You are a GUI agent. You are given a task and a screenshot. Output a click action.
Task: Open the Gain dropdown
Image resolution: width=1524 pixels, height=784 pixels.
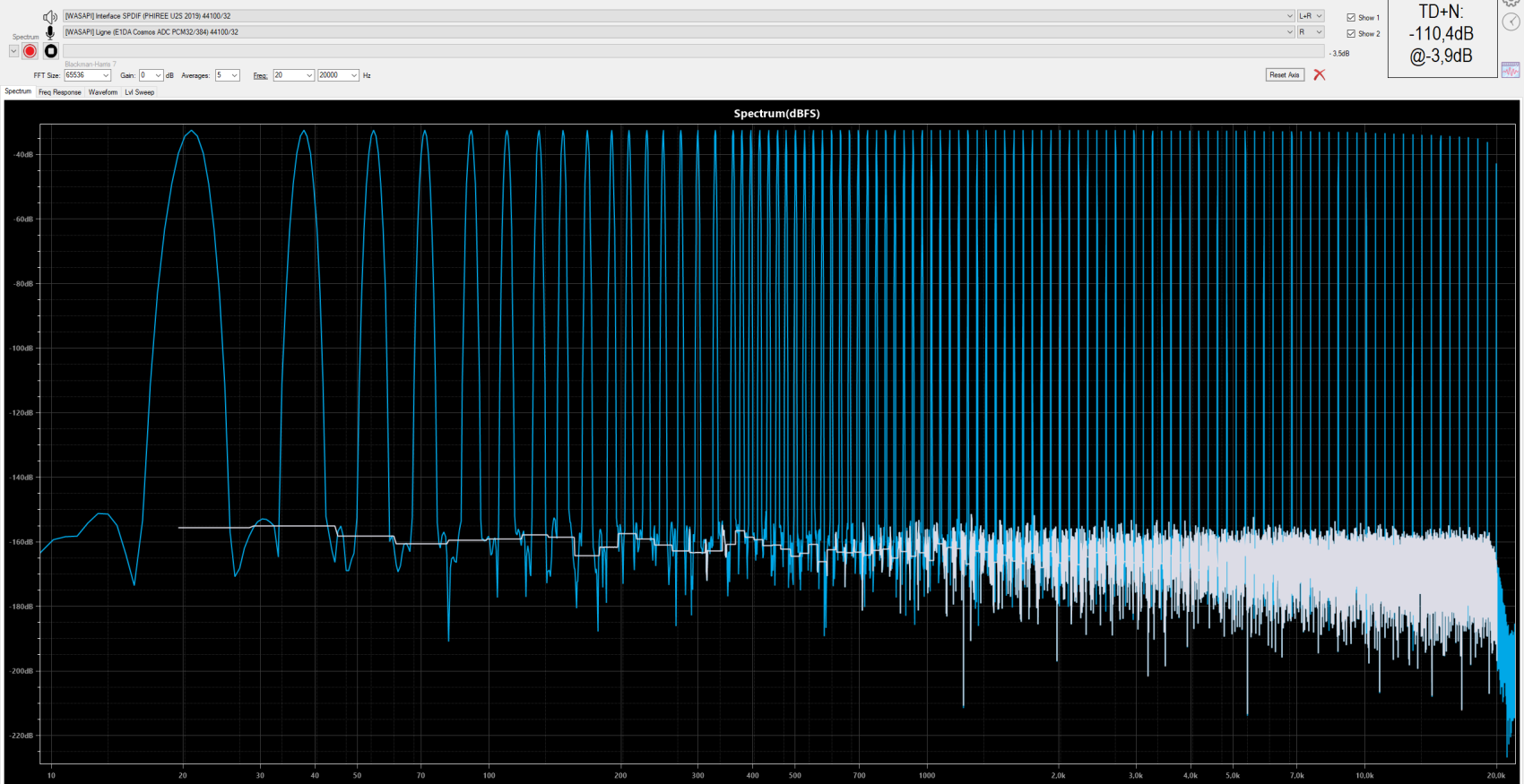tap(151, 75)
